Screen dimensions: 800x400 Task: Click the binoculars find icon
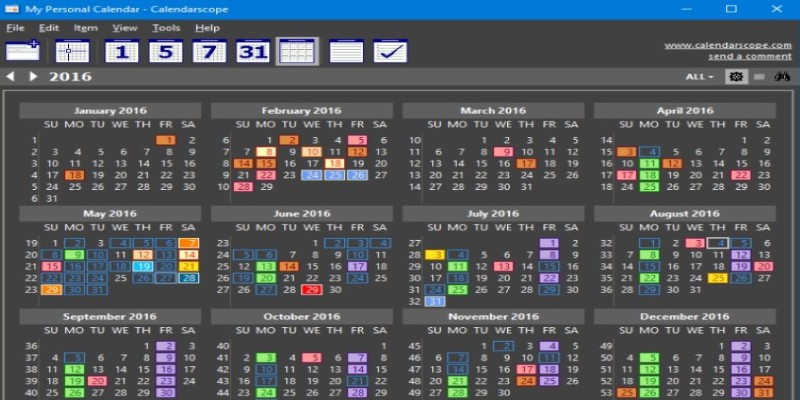[x=783, y=77]
